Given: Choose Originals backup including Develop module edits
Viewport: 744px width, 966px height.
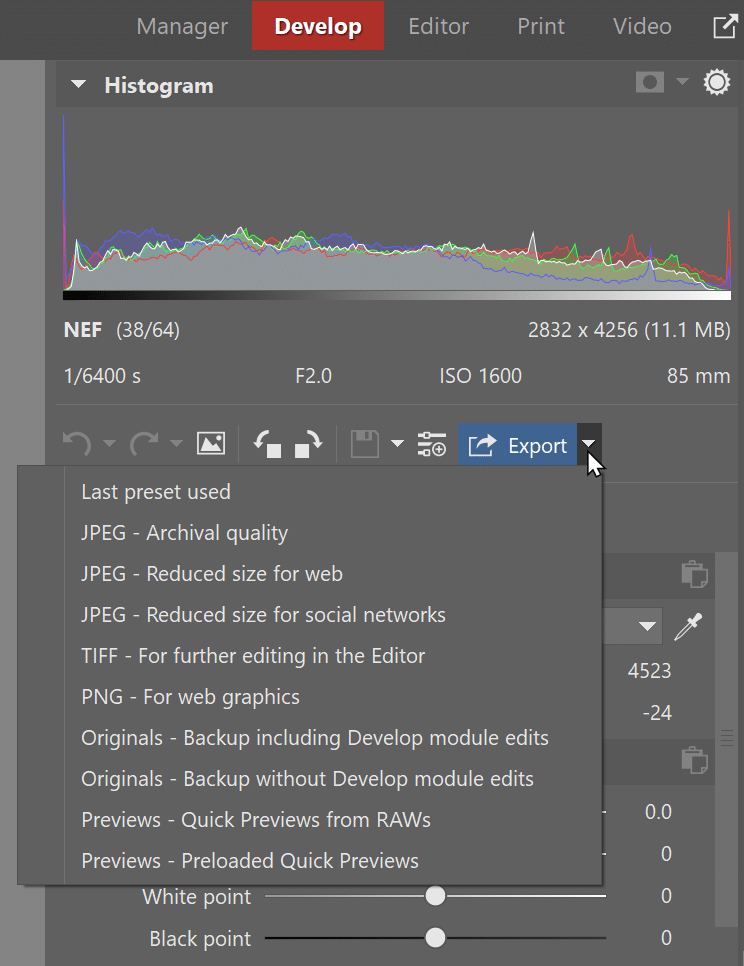Looking at the screenshot, I should point(315,737).
